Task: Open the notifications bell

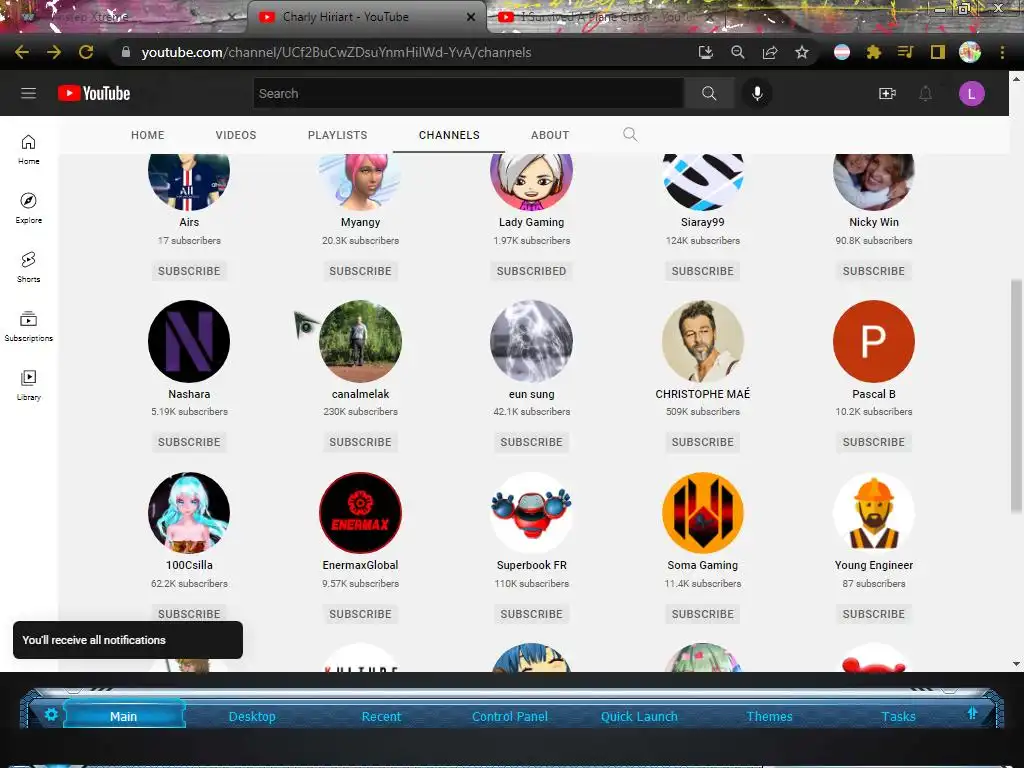Action: [925, 93]
